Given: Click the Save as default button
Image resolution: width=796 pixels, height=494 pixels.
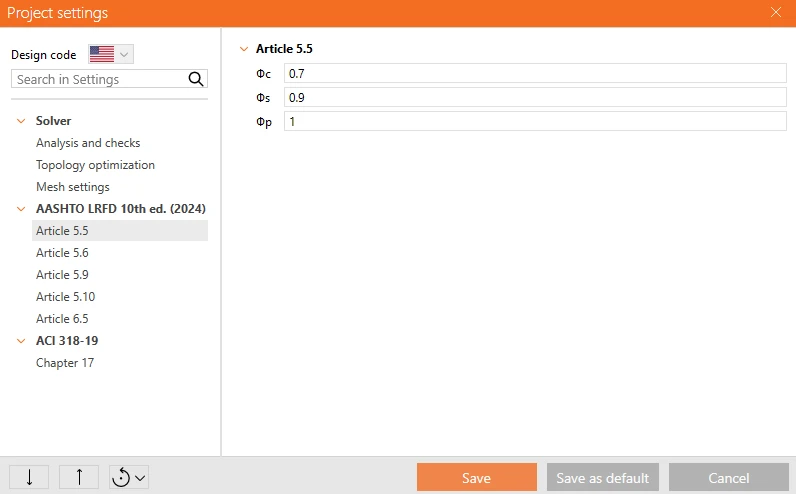Looking at the screenshot, I should pos(603,477).
